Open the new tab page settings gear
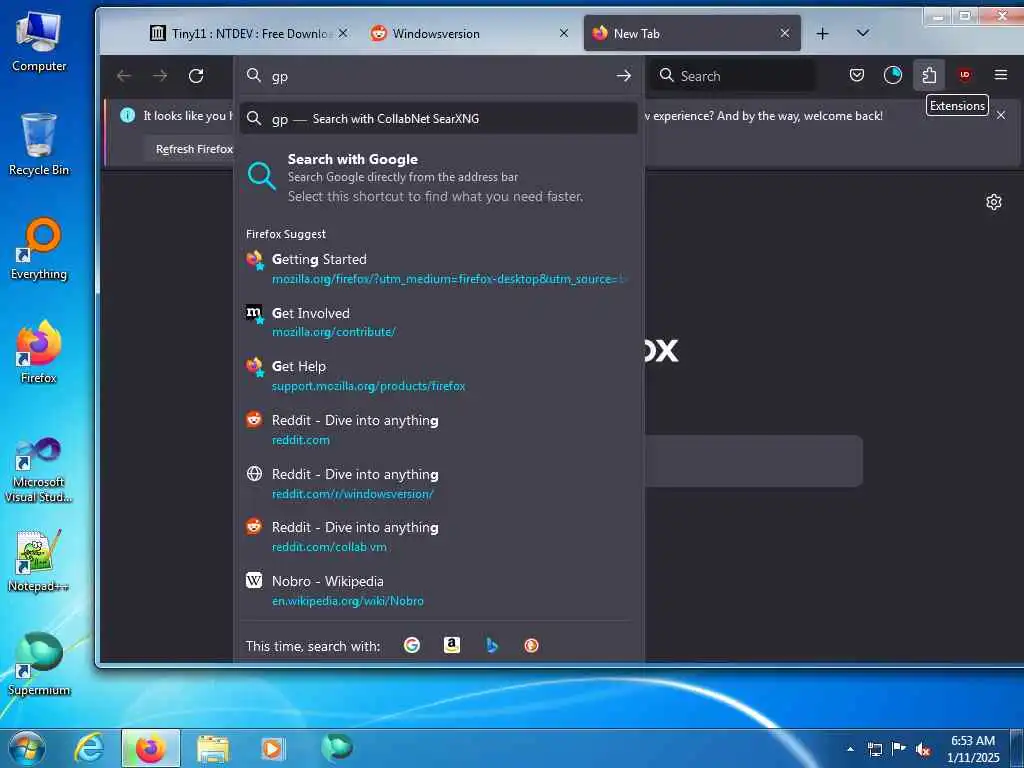 tap(993, 202)
